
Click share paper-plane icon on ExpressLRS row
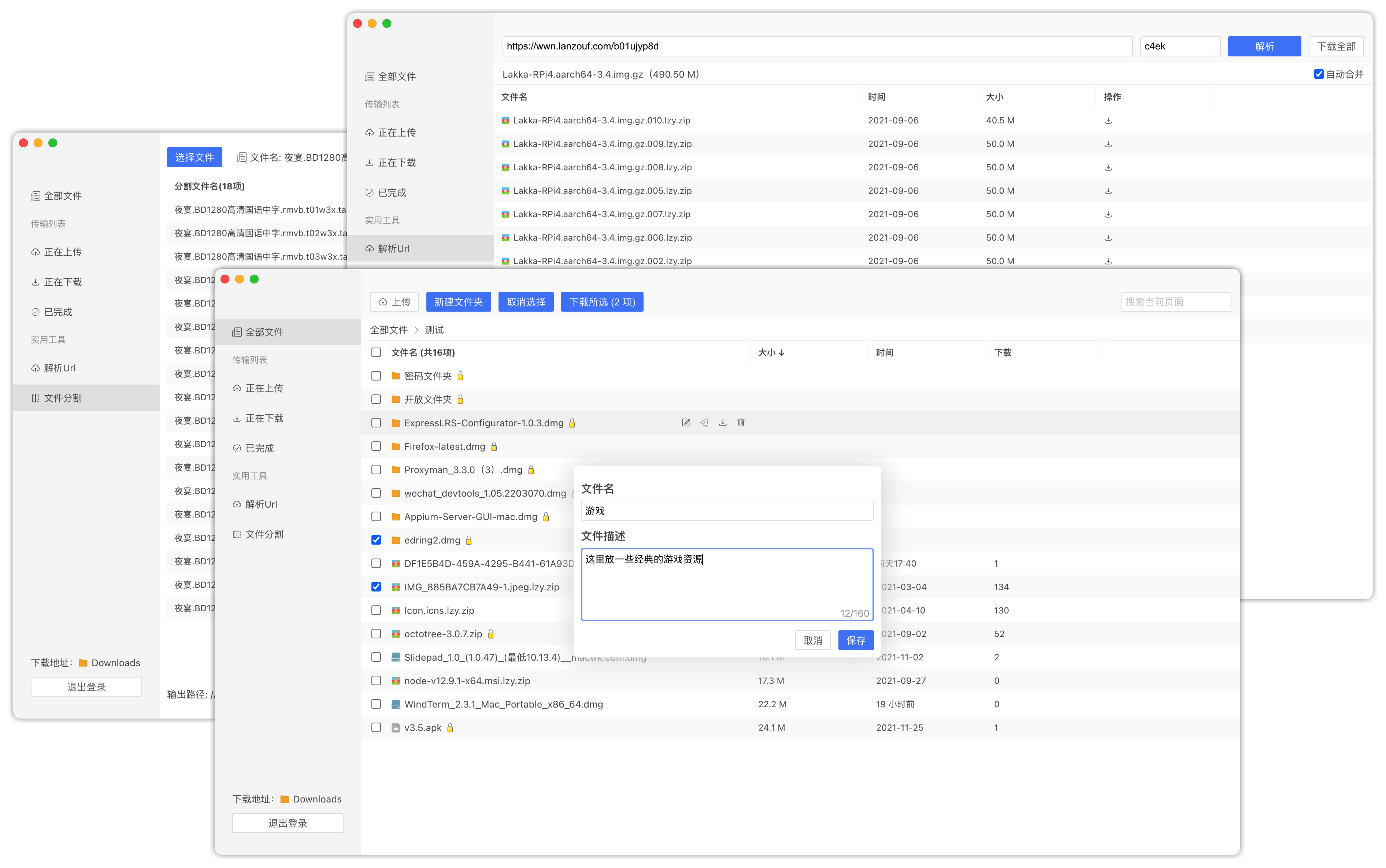click(704, 423)
